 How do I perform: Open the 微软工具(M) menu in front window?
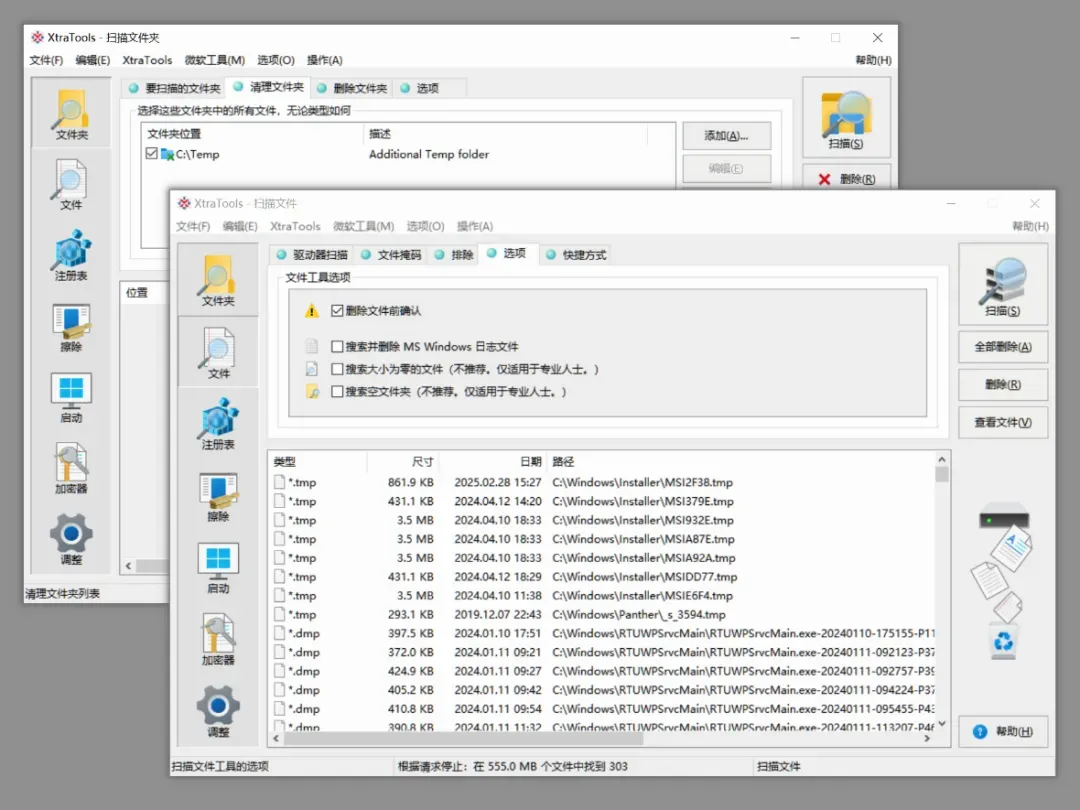(x=363, y=226)
